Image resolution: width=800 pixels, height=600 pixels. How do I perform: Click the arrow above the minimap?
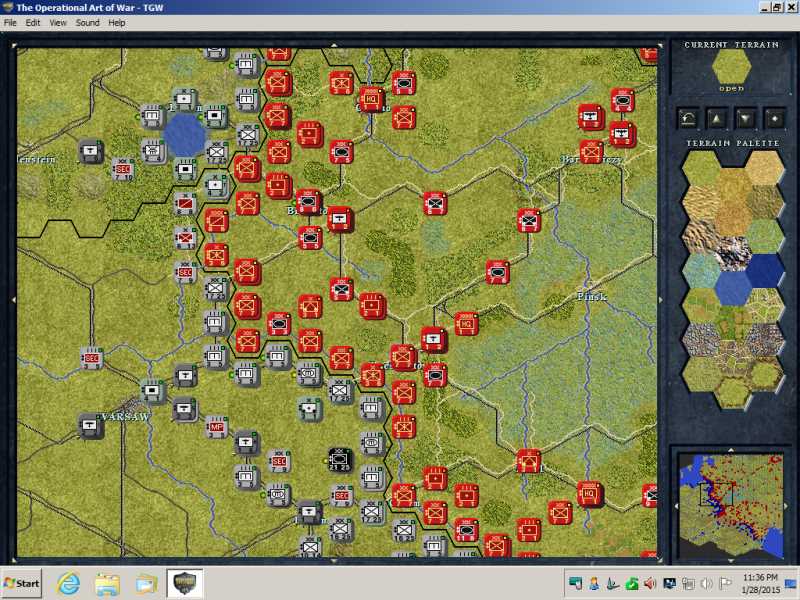tap(731, 450)
